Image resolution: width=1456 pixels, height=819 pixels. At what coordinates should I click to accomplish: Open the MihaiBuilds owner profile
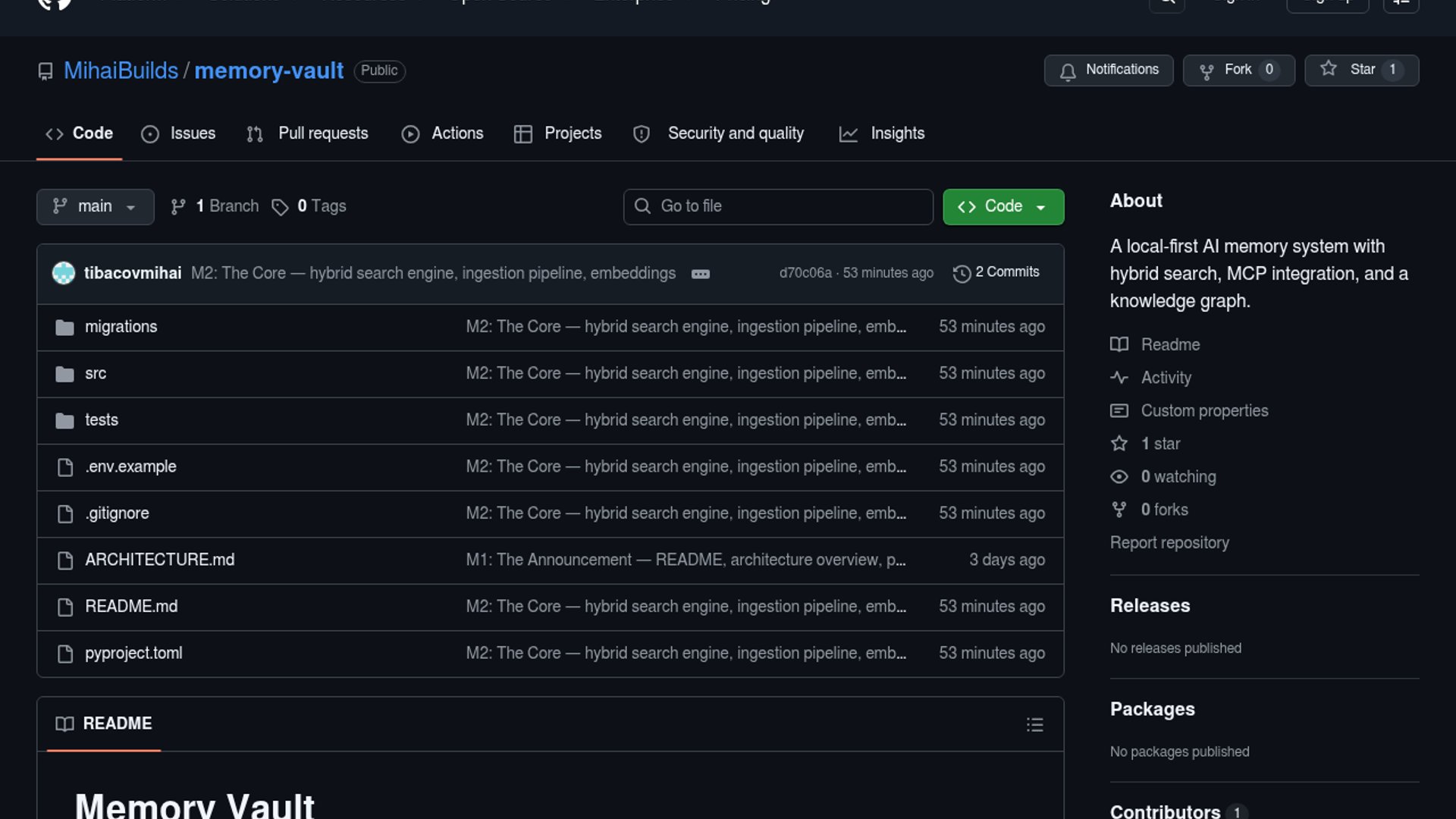[x=121, y=71]
